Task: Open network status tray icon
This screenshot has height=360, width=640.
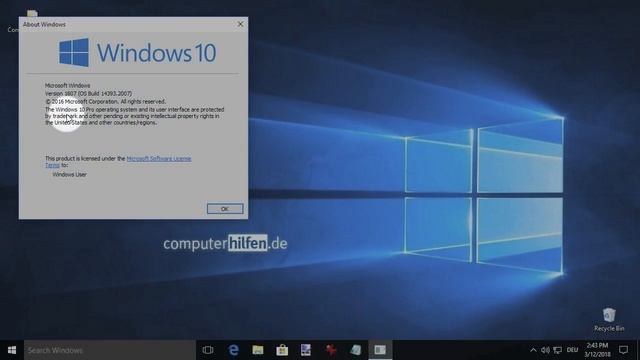Action: [558, 350]
